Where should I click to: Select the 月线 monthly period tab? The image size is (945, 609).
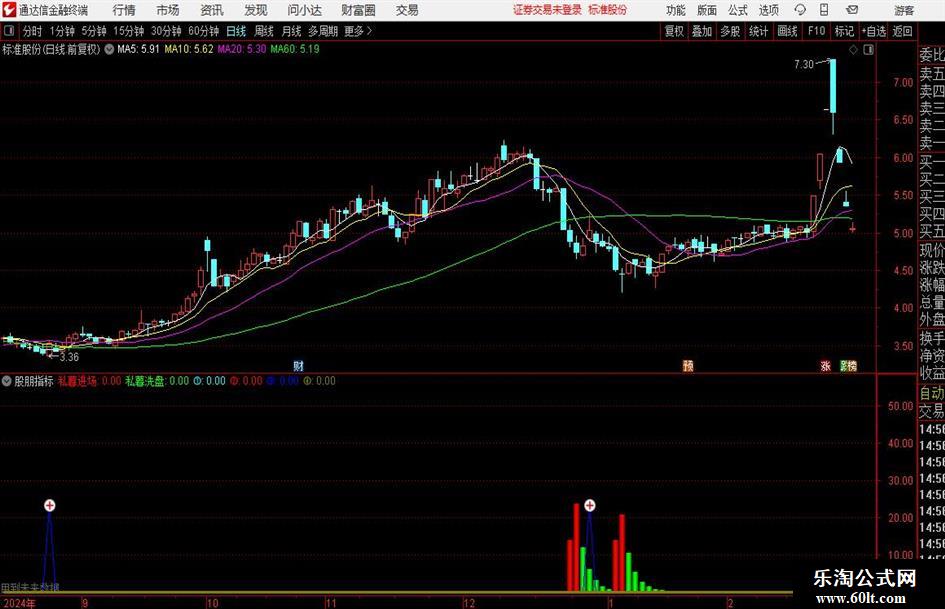[291, 31]
